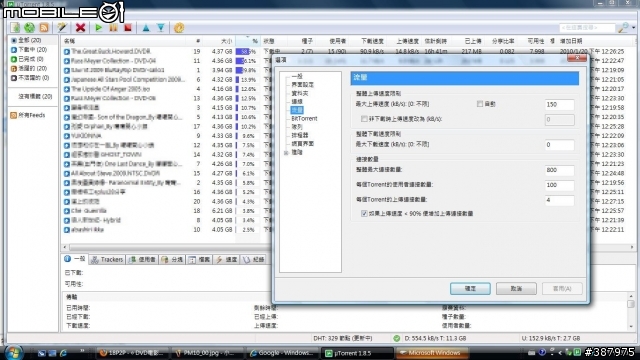Click the red Stop torrent icon

click(128, 28)
